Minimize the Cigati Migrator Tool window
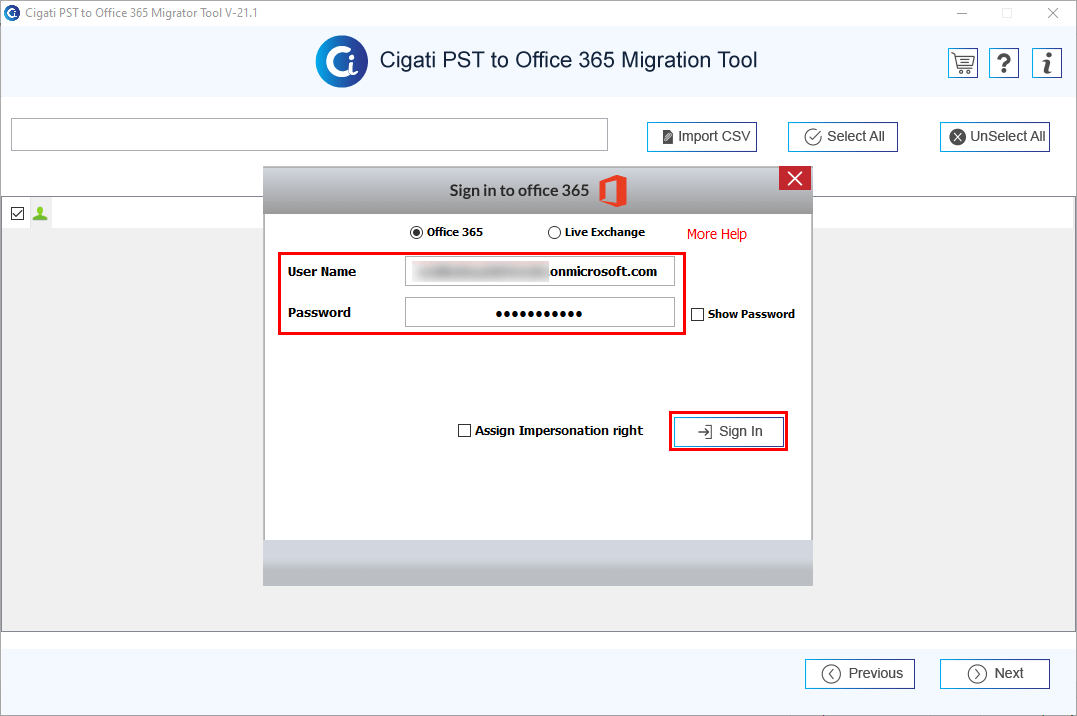The width and height of the screenshot is (1077, 716). 962,13
